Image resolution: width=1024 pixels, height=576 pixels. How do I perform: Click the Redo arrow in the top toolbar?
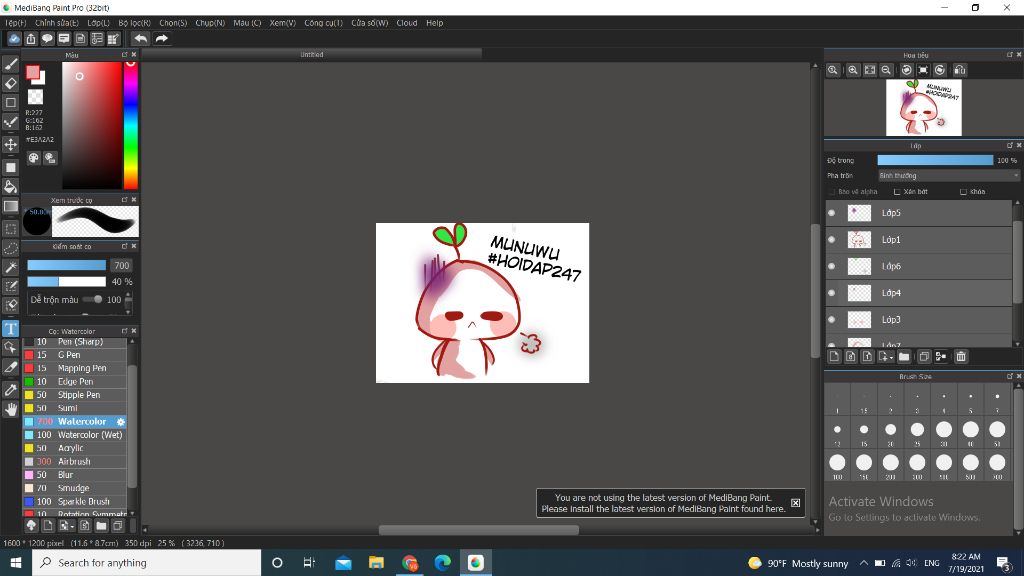point(161,39)
